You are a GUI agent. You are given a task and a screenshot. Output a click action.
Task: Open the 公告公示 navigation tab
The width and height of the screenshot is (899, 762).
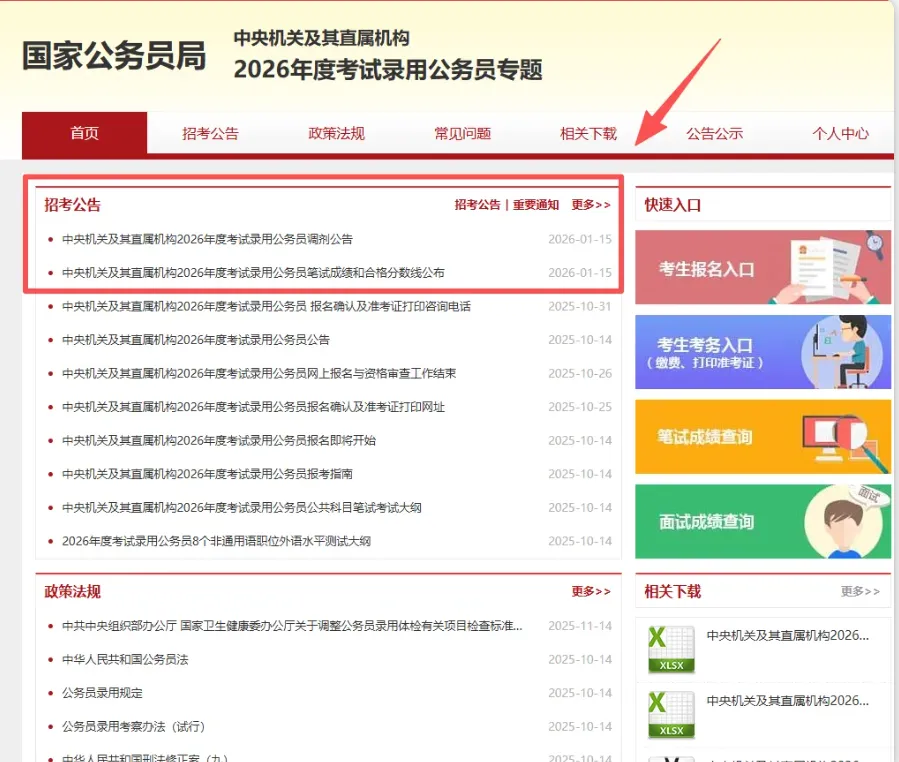(x=715, y=134)
